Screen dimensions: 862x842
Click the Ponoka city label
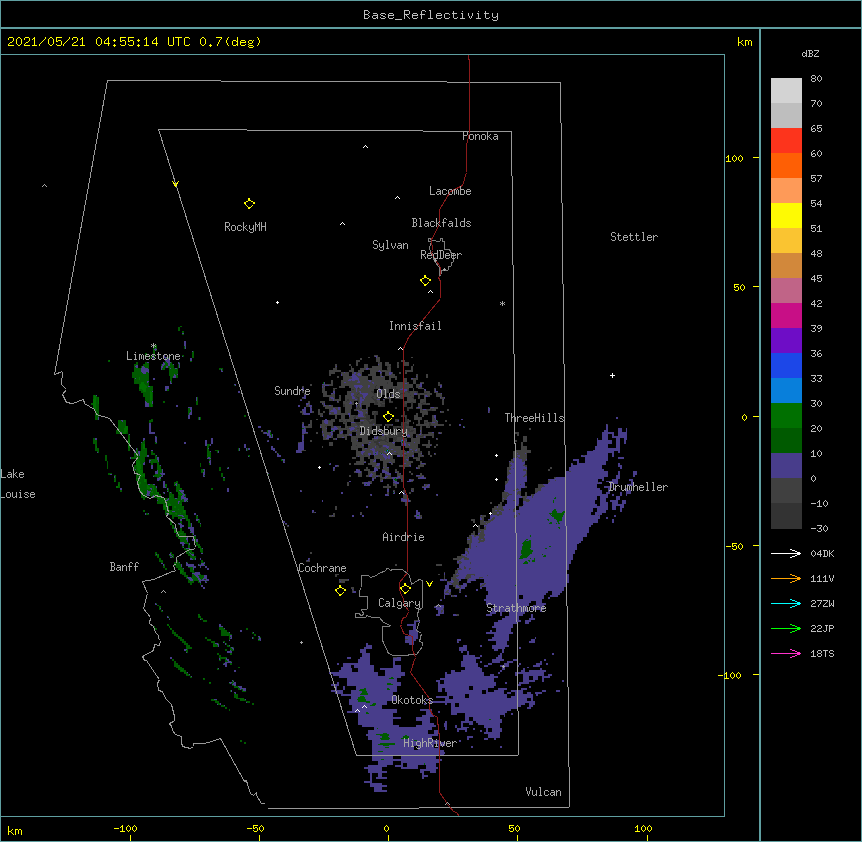tap(480, 136)
